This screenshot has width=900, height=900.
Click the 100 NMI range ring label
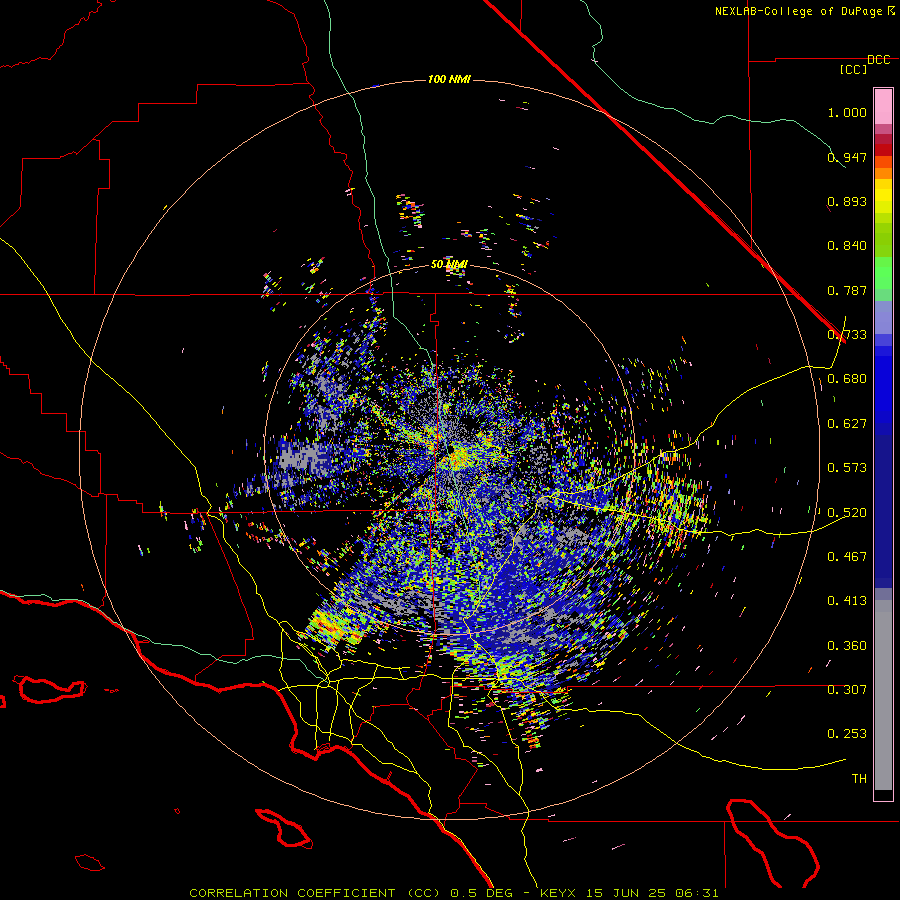[x=449, y=79]
